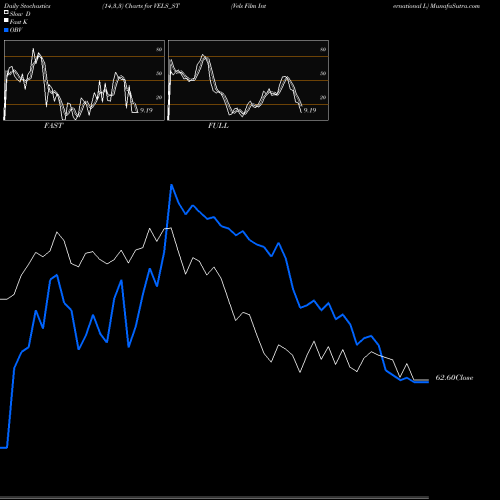Click the MunafaSutra.com label
This screenshot has width=500, height=500.
coord(455,6)
